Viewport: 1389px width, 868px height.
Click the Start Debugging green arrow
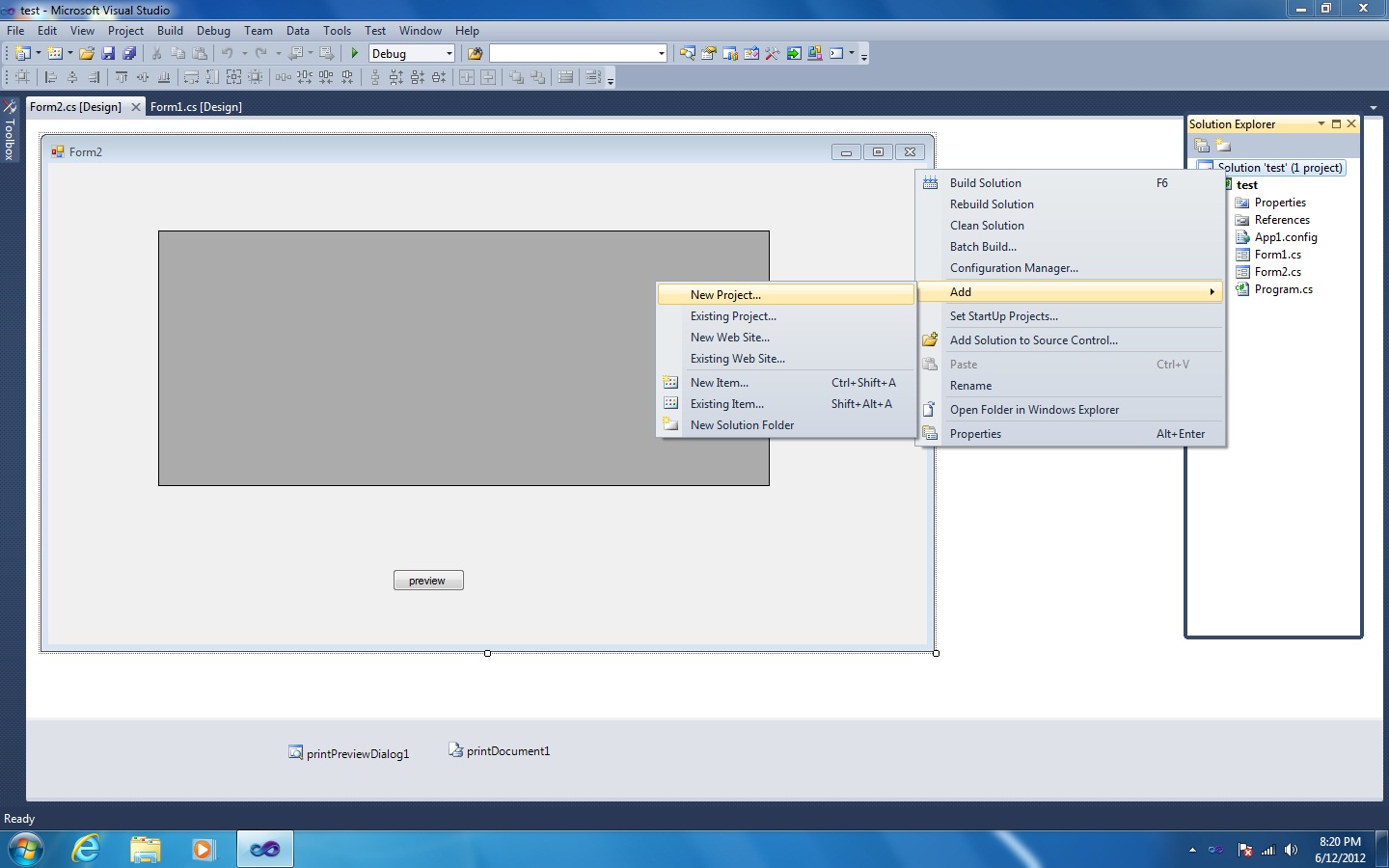355,54
